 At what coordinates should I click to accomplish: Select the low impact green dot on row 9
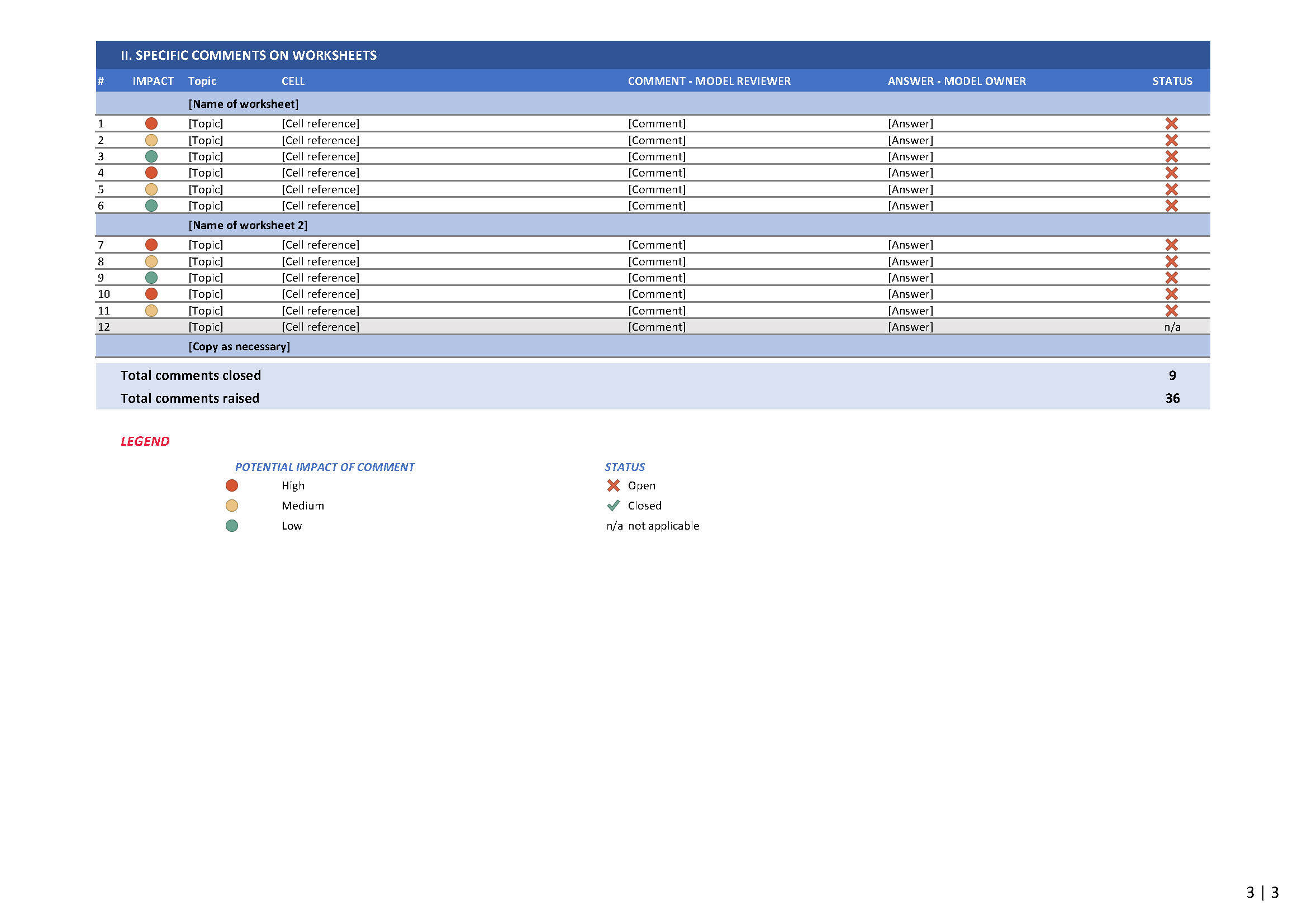coord(152,277)
